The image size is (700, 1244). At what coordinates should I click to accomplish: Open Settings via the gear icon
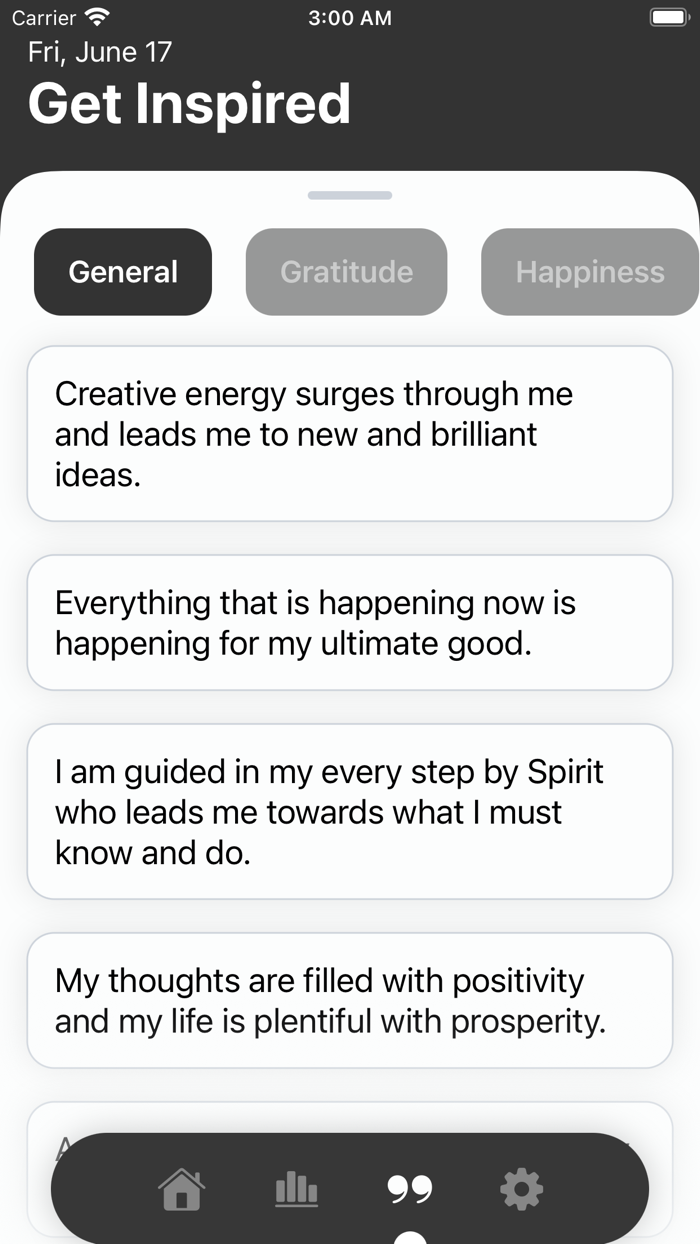pyautogui.click(x=521, y=1189)
